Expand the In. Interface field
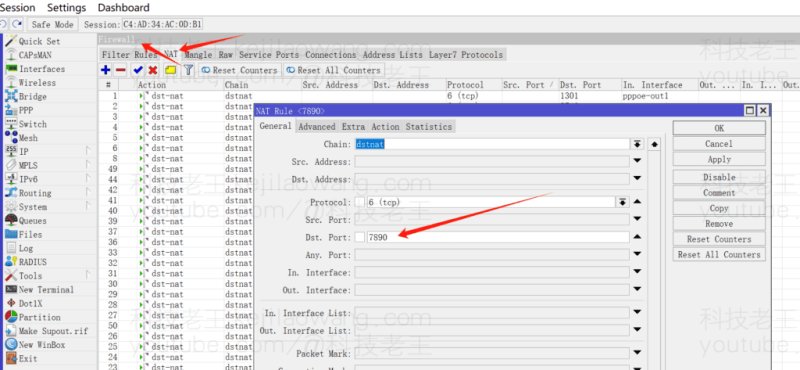The width and height of the screenshot is (800, 370). tap(637, 272)
